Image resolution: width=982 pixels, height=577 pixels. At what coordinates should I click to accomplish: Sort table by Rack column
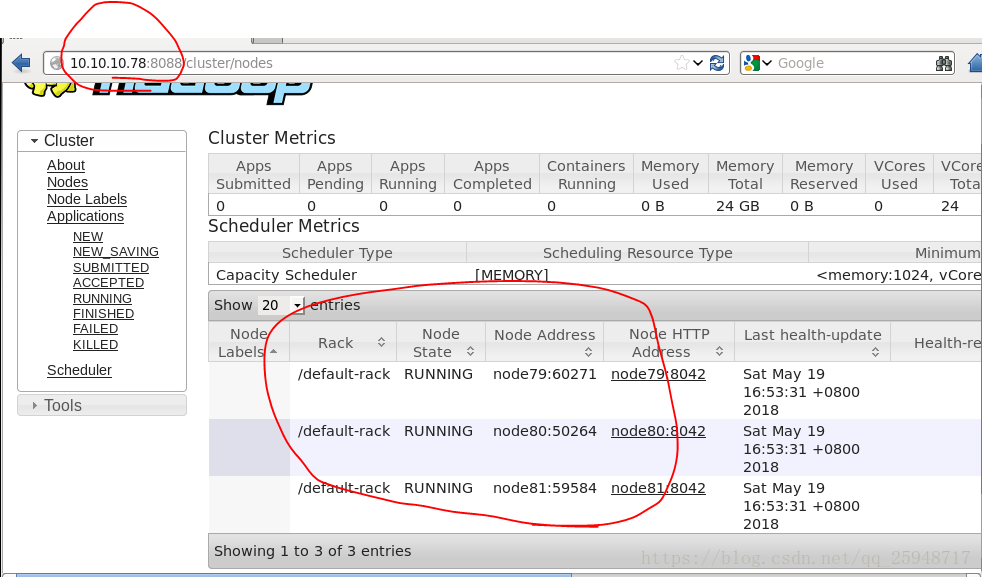click(342, 343)
